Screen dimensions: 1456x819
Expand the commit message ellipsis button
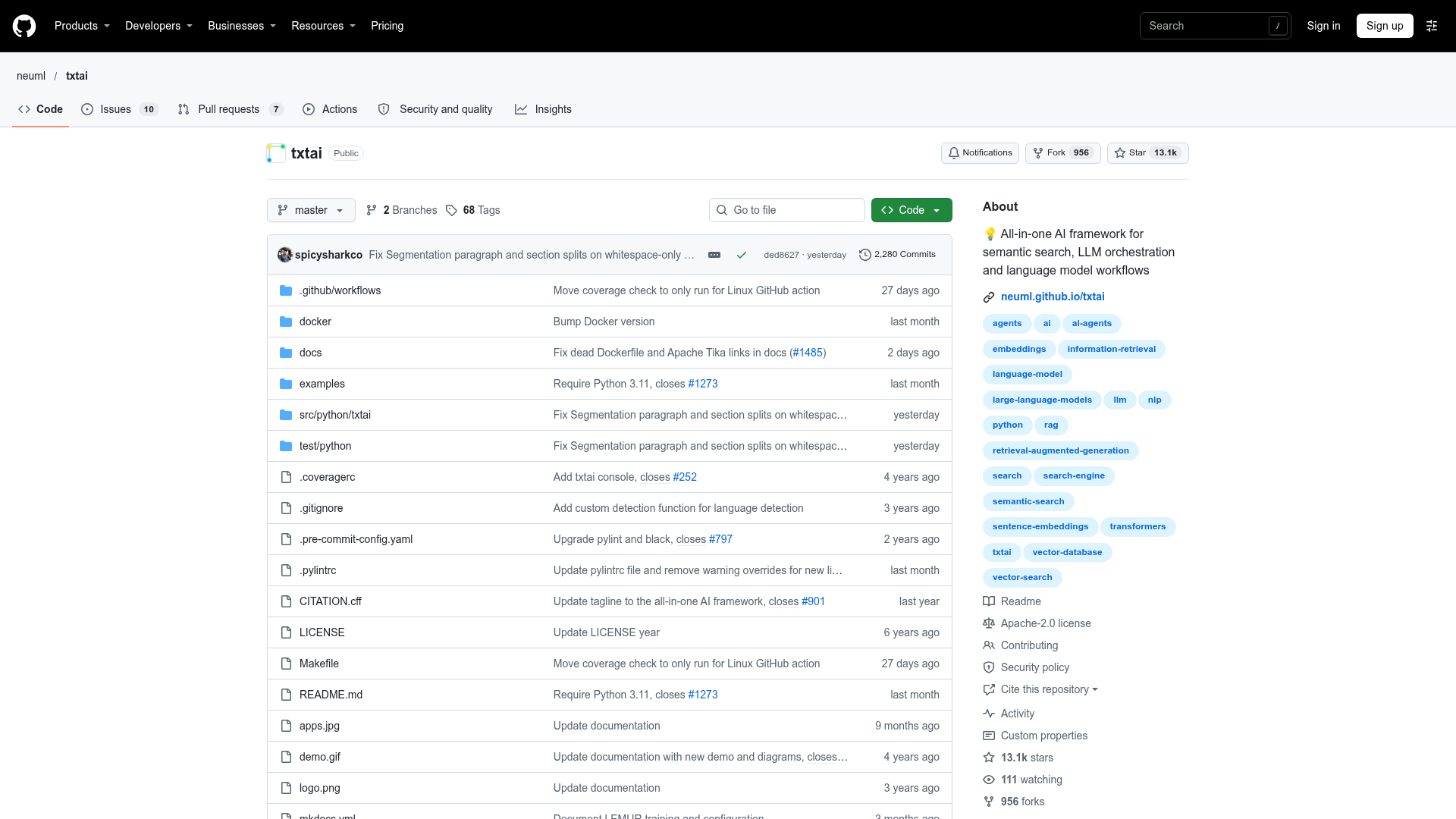pos(714,255)
